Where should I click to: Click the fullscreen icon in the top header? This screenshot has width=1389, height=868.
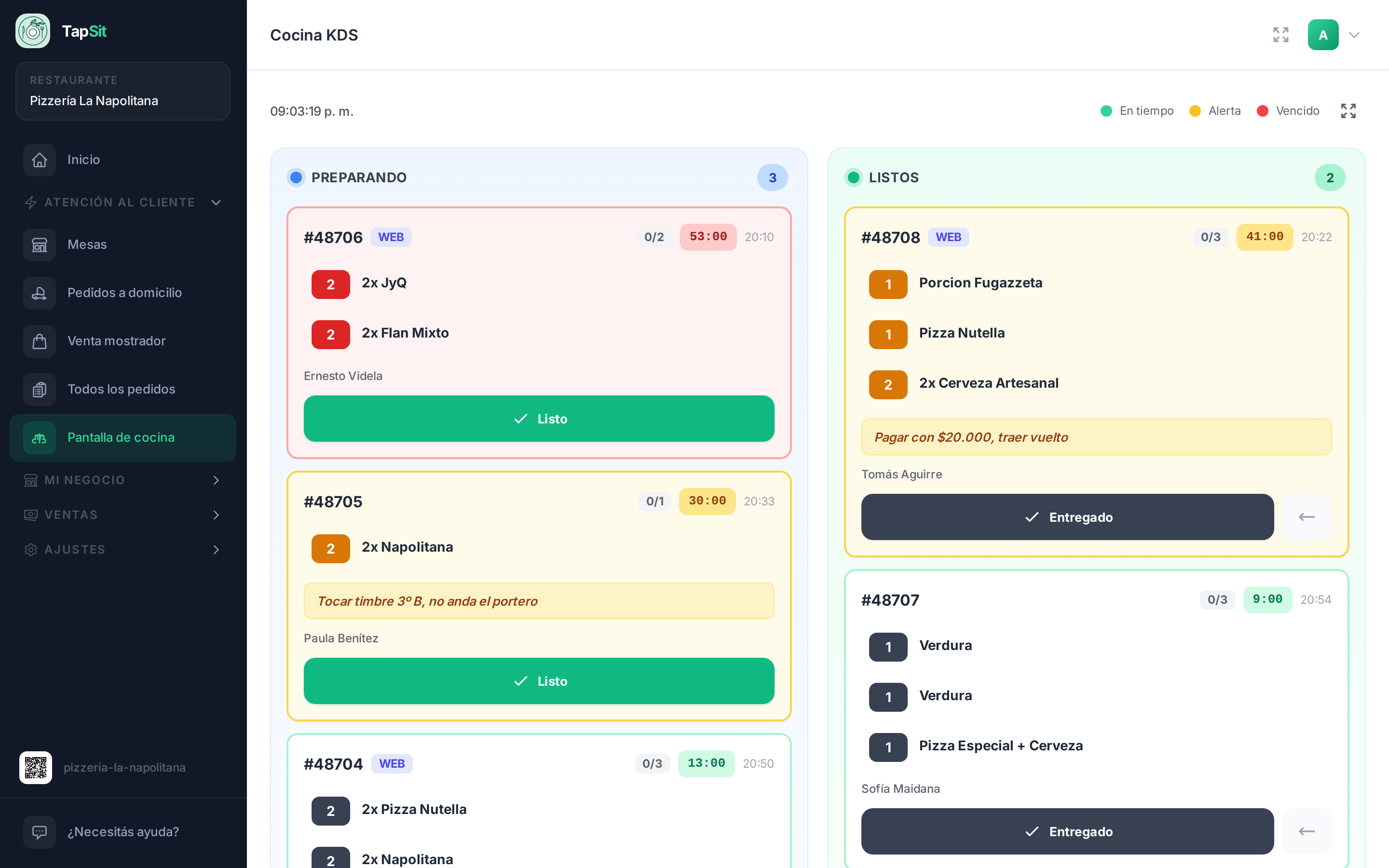tap(1280, 35)
